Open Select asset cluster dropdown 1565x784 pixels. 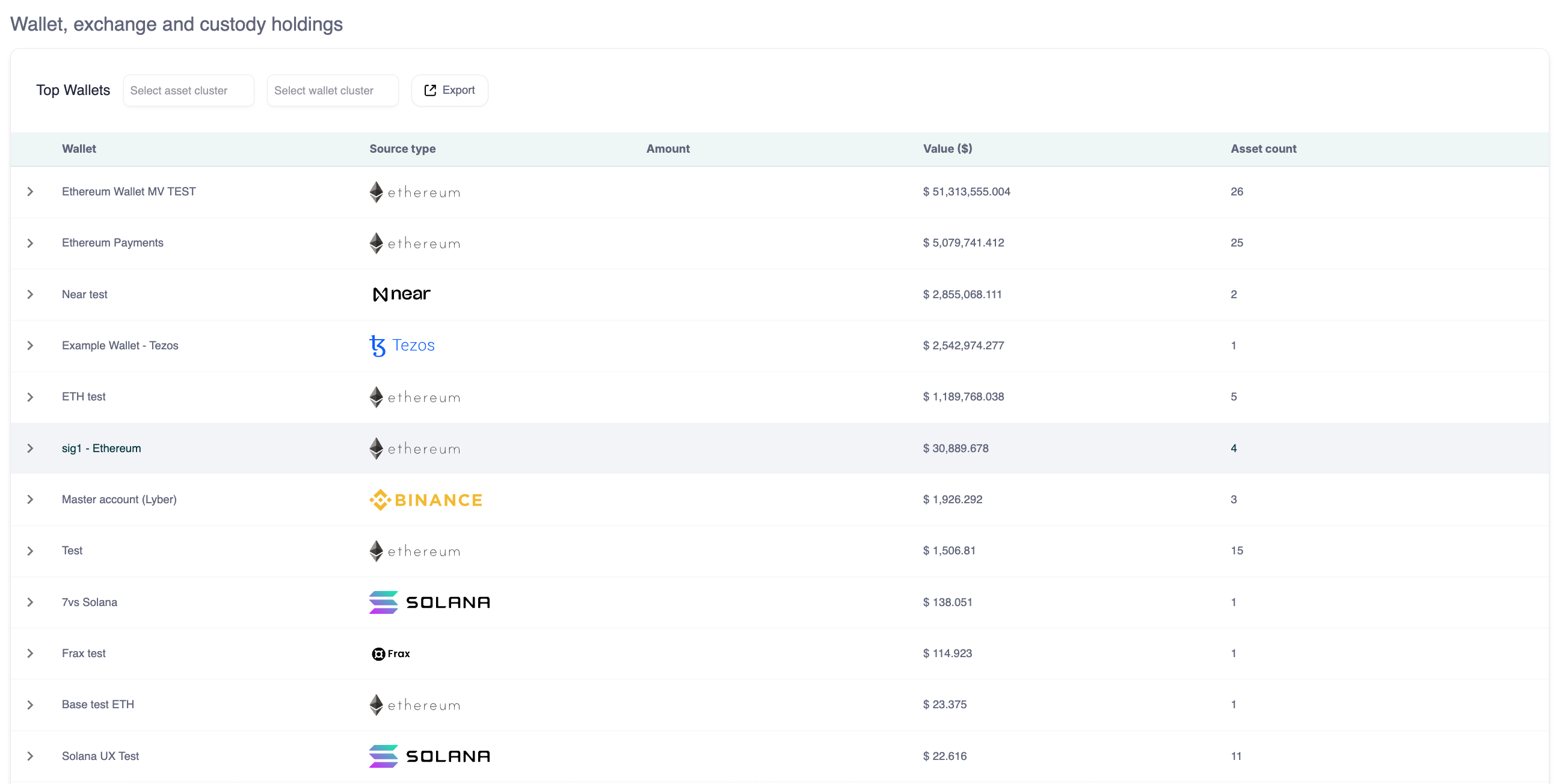[x=188, y=91]
